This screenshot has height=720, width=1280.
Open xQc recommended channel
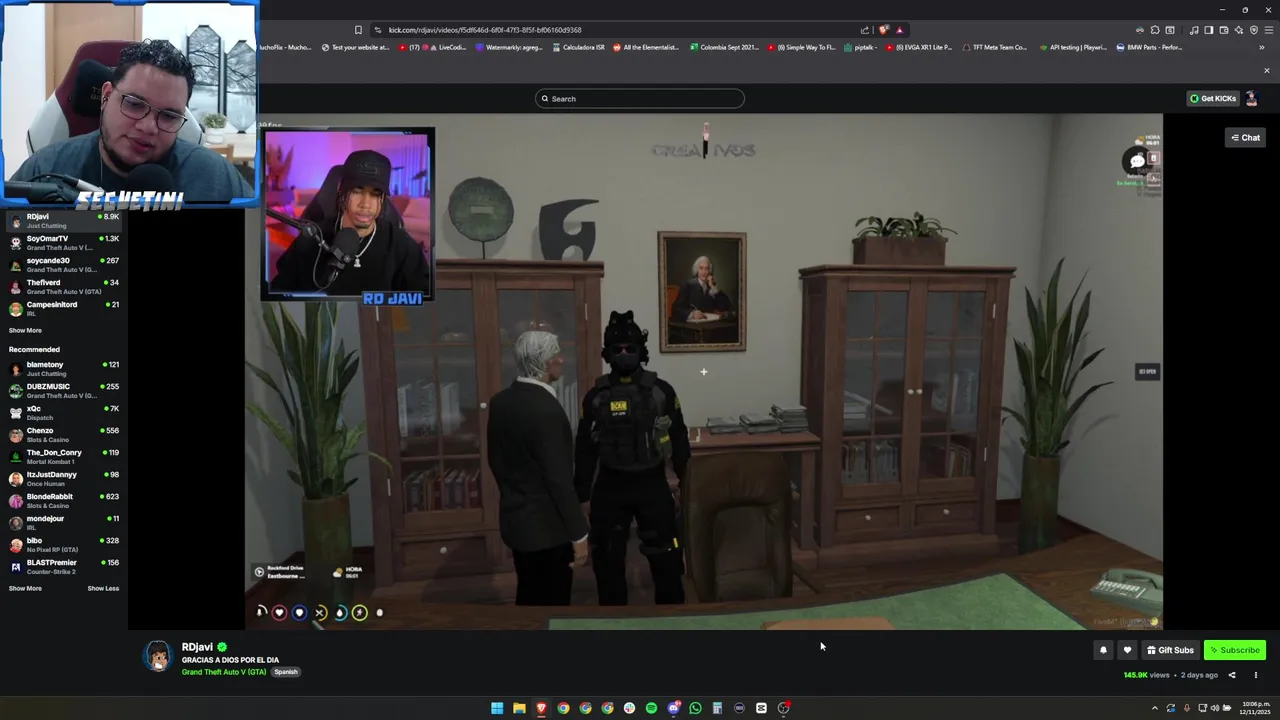pos(64,413)
